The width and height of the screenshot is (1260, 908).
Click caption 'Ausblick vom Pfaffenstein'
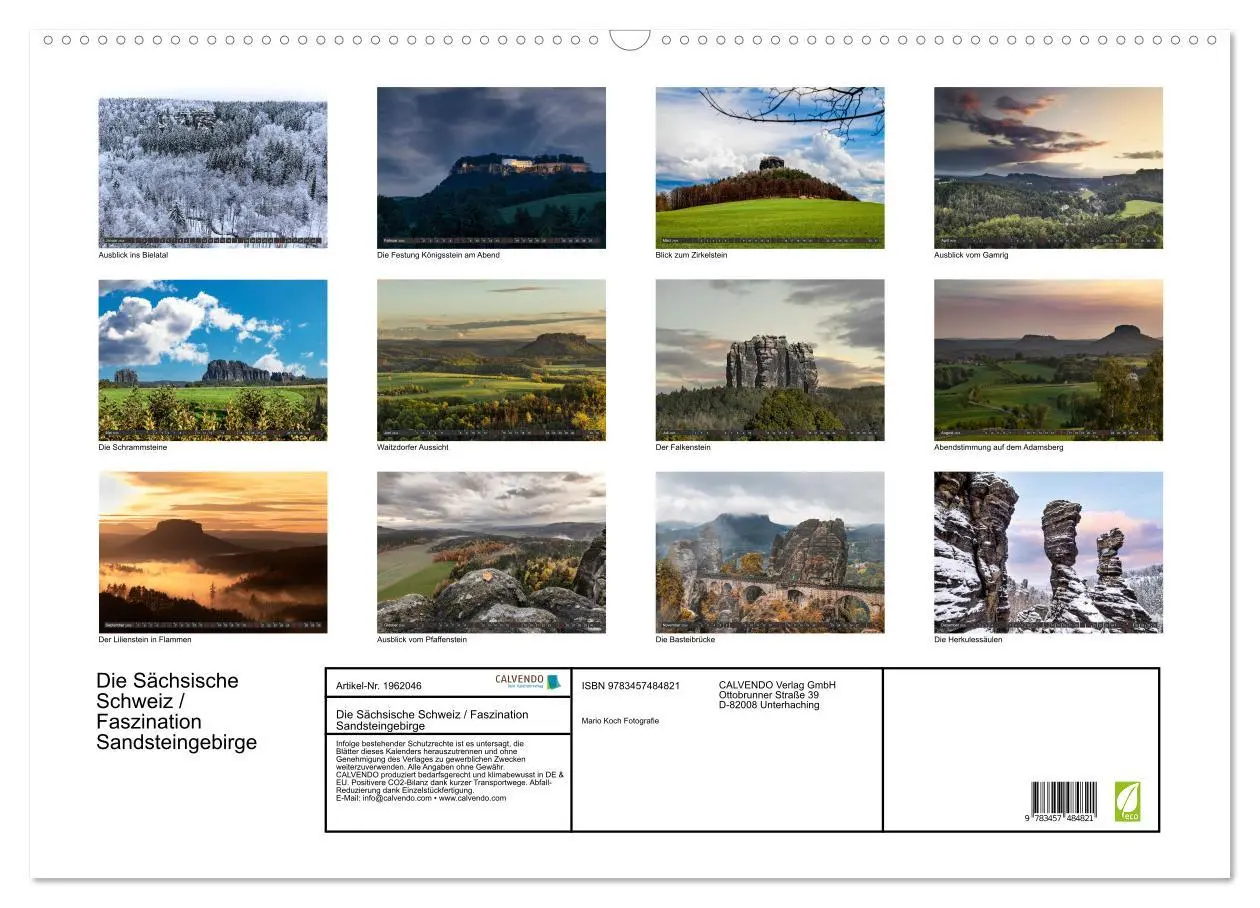(x=422, y=639)
